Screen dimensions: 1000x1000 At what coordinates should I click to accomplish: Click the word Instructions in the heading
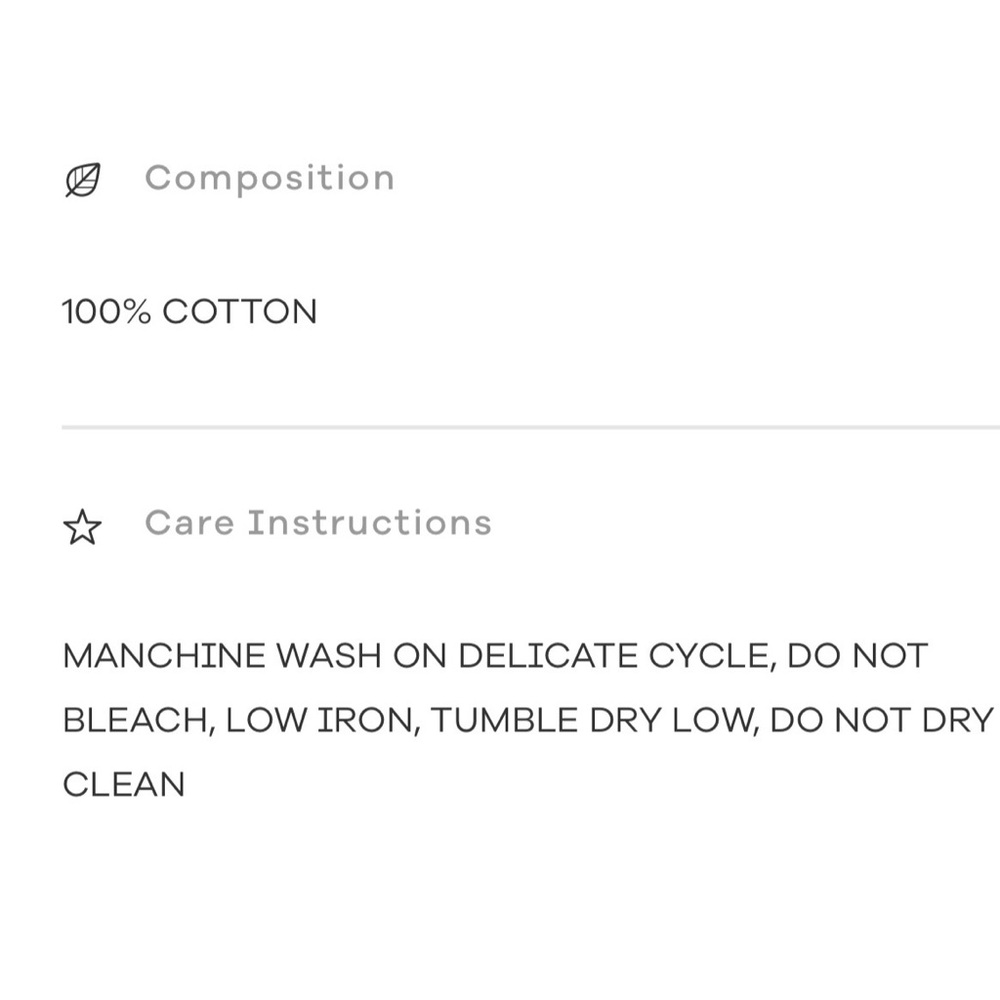[369, 522]
